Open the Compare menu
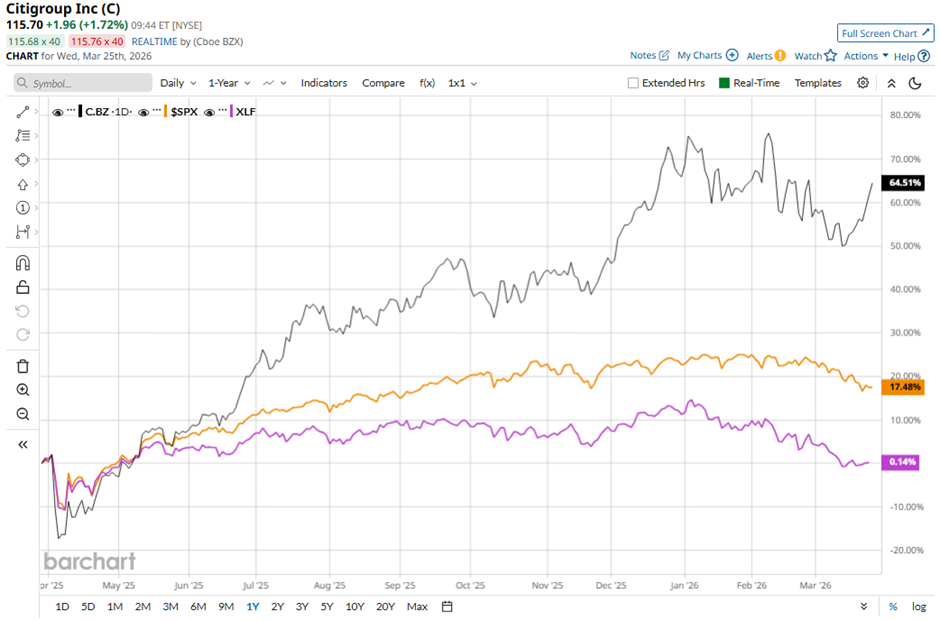940x621 pixels. [x=383, y=83]
